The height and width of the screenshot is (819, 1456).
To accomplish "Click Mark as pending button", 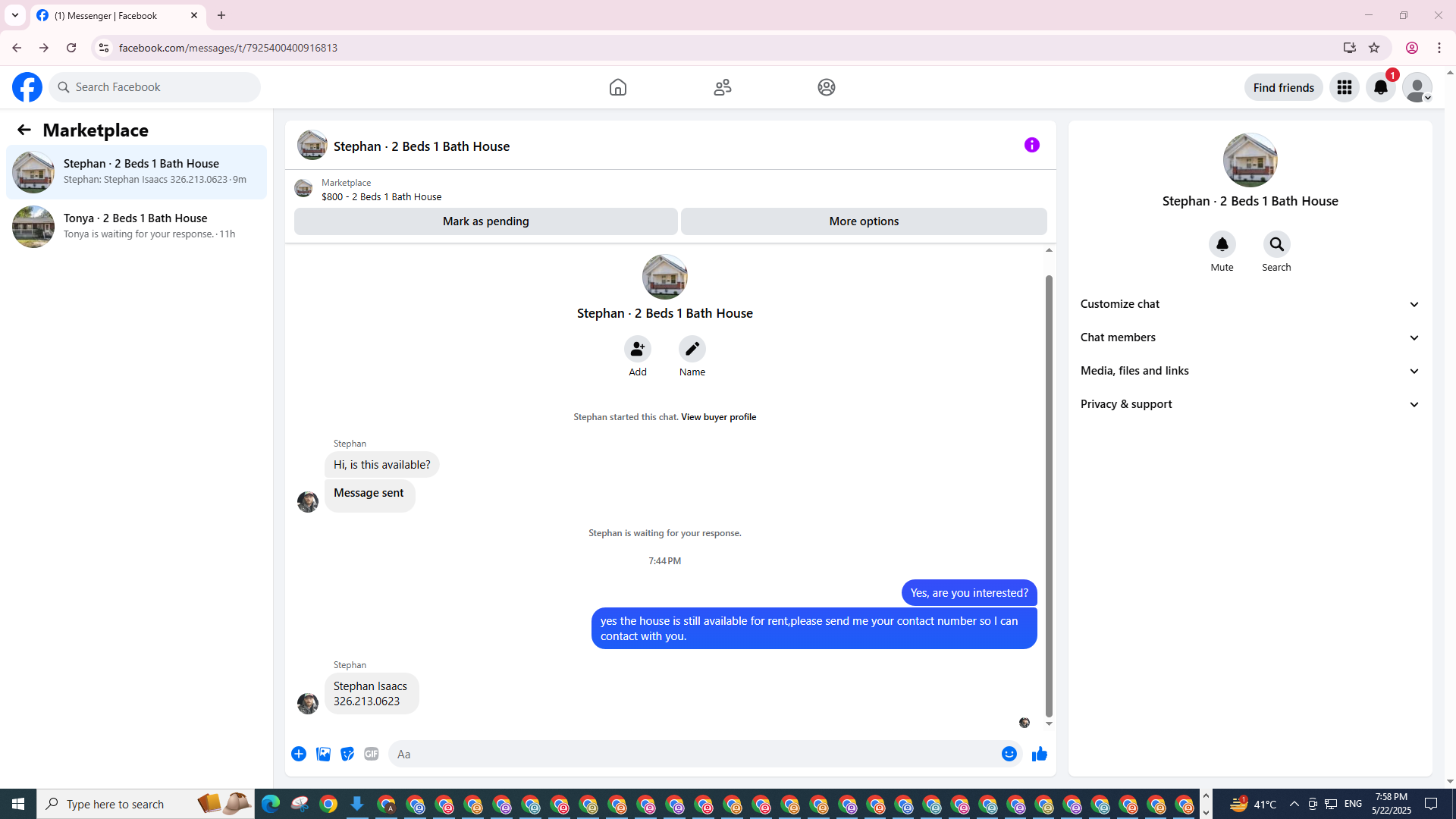I will click(x=486, y=221).
